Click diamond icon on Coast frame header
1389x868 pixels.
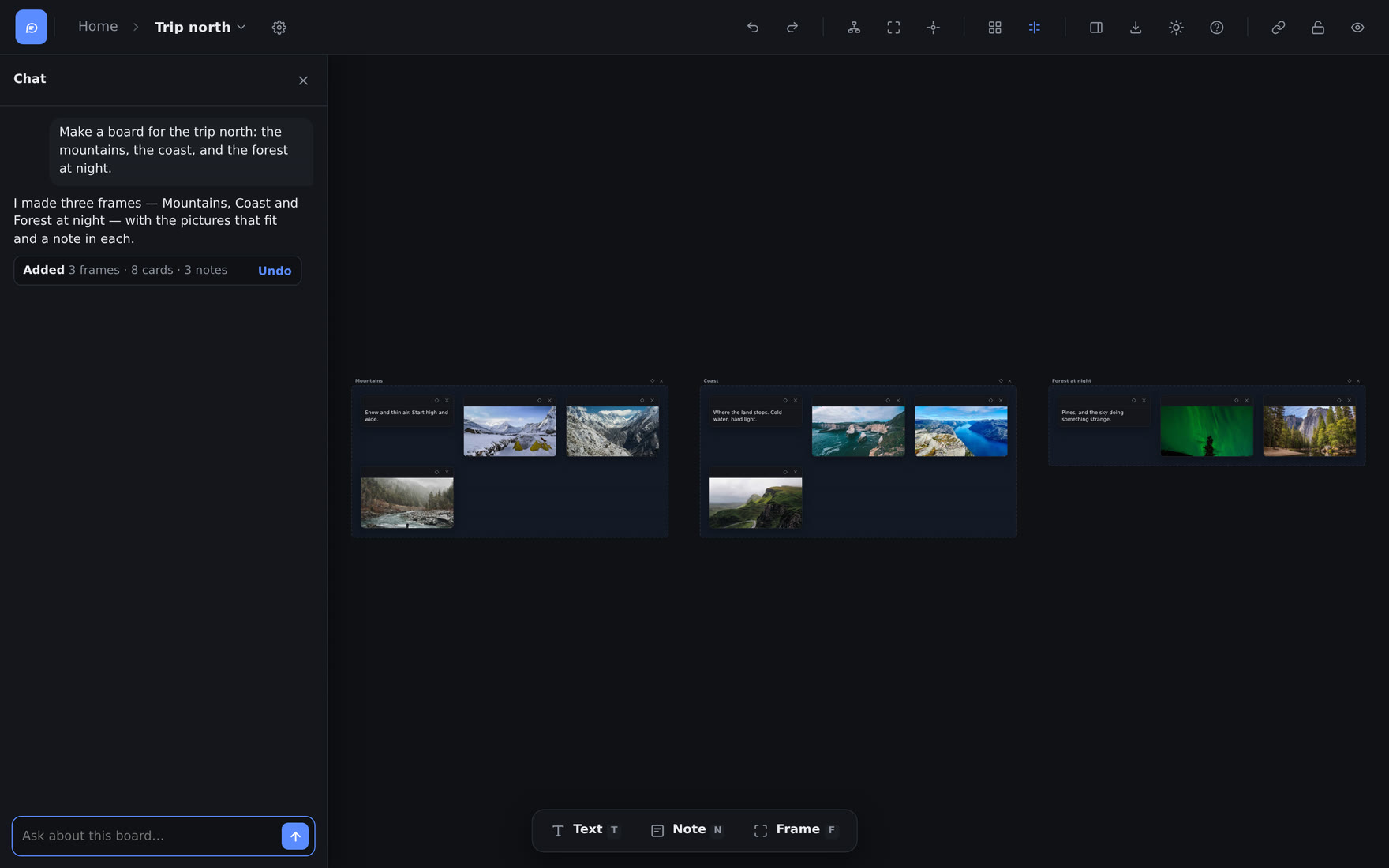[1001, 380]
